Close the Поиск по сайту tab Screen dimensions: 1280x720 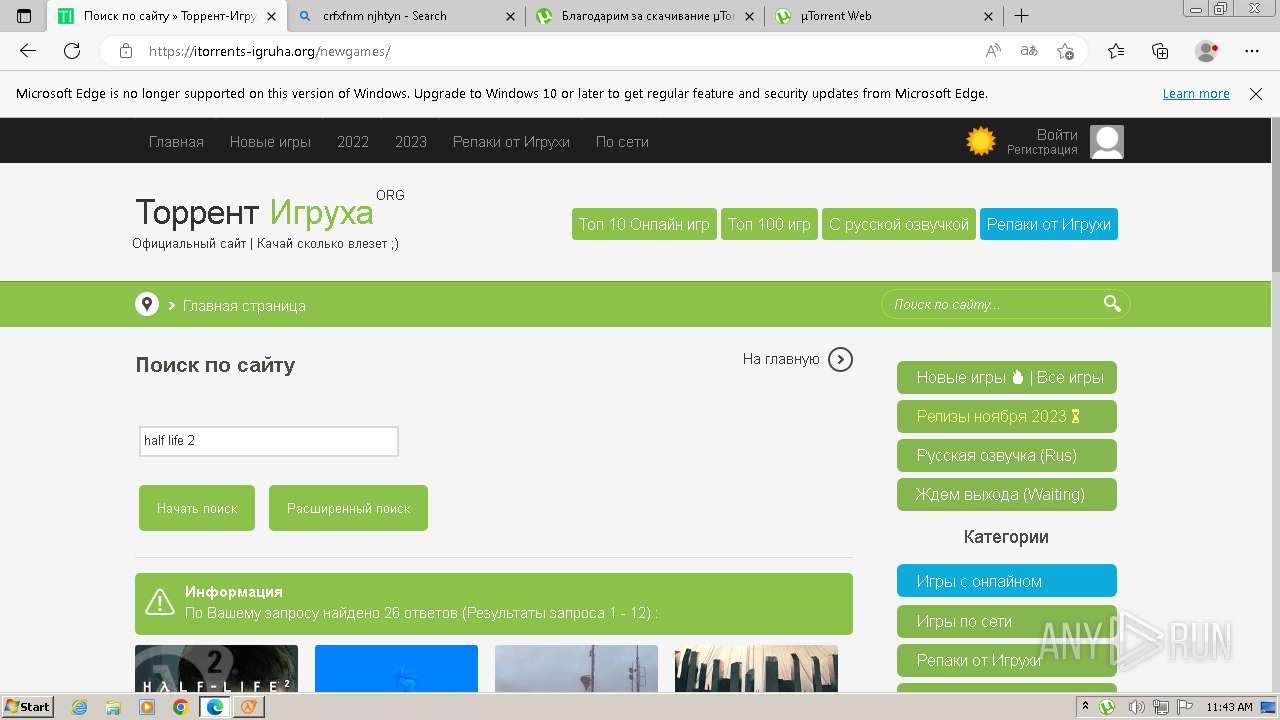pos(271,16)
